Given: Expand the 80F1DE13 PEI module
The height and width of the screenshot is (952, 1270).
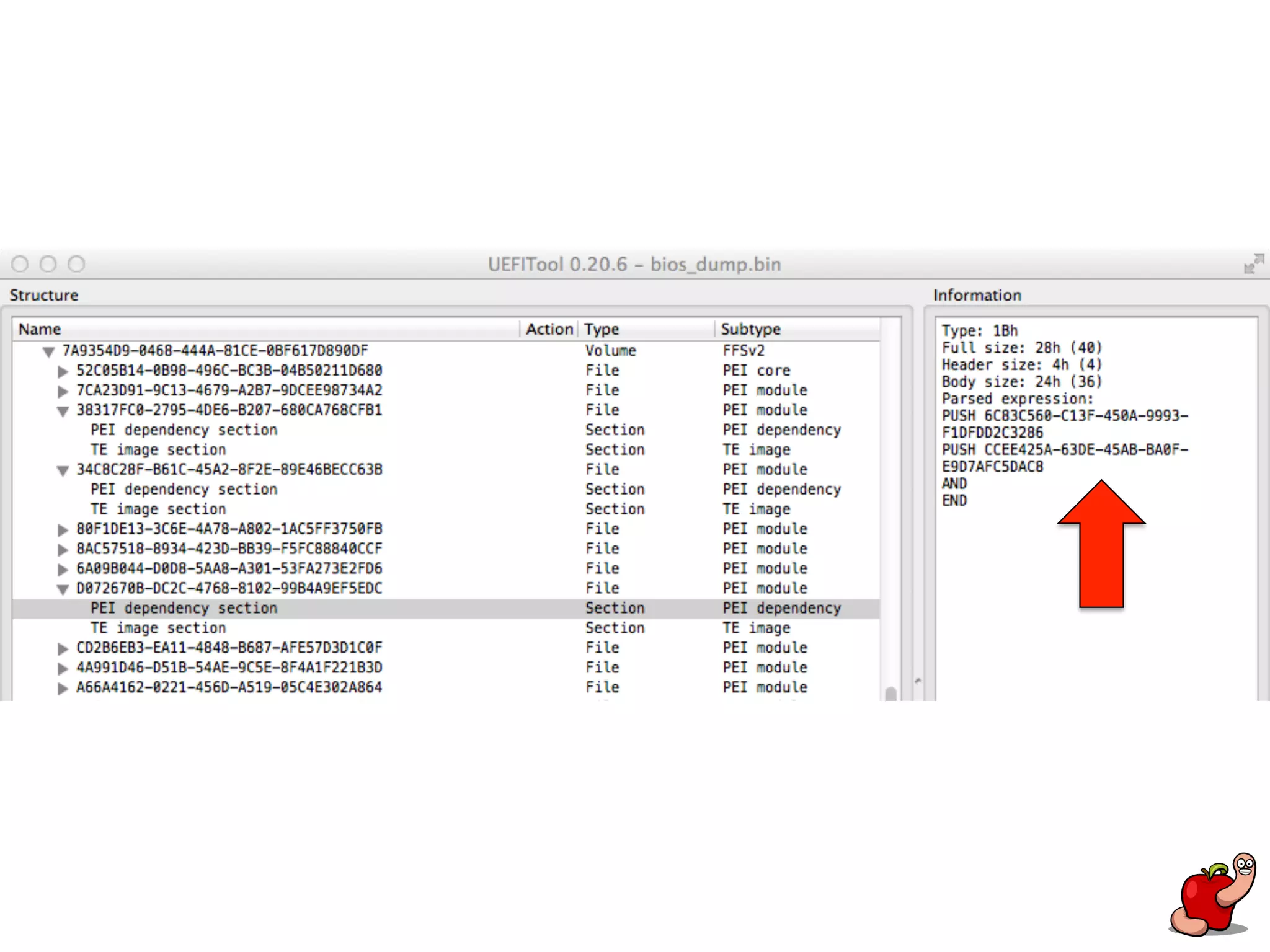Looking at the screenshot, I should 63,530.
